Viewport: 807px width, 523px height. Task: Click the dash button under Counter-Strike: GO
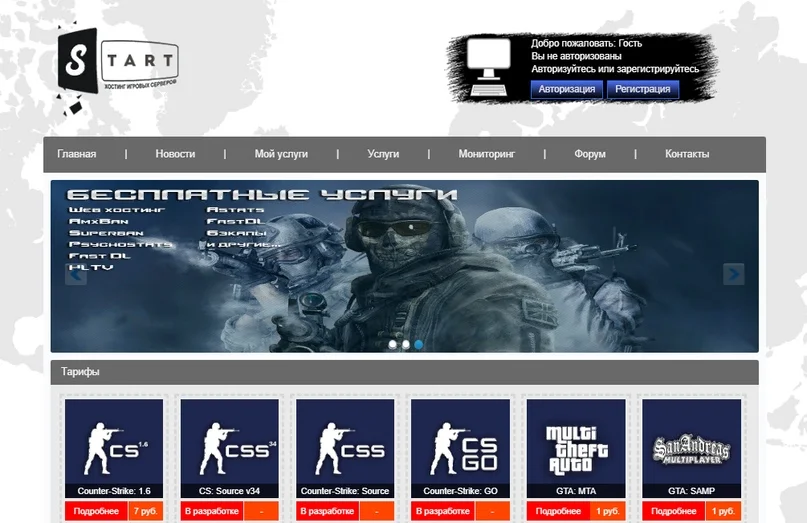(492, 511)
